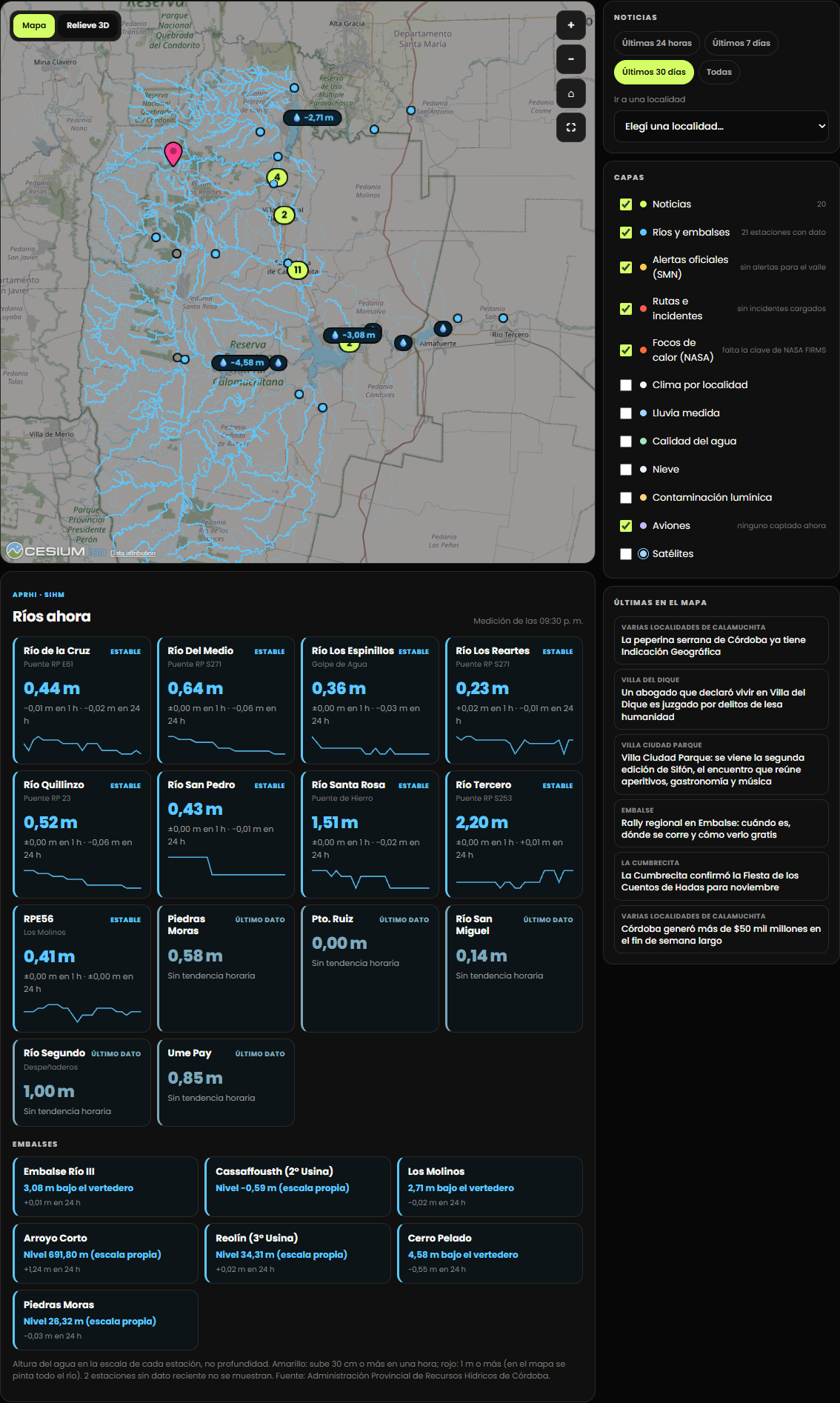Image resolution: width=840 pixels, height=1403 pixels.
Task: Click the pink location pin on map
Action: [x=173, y=153]
